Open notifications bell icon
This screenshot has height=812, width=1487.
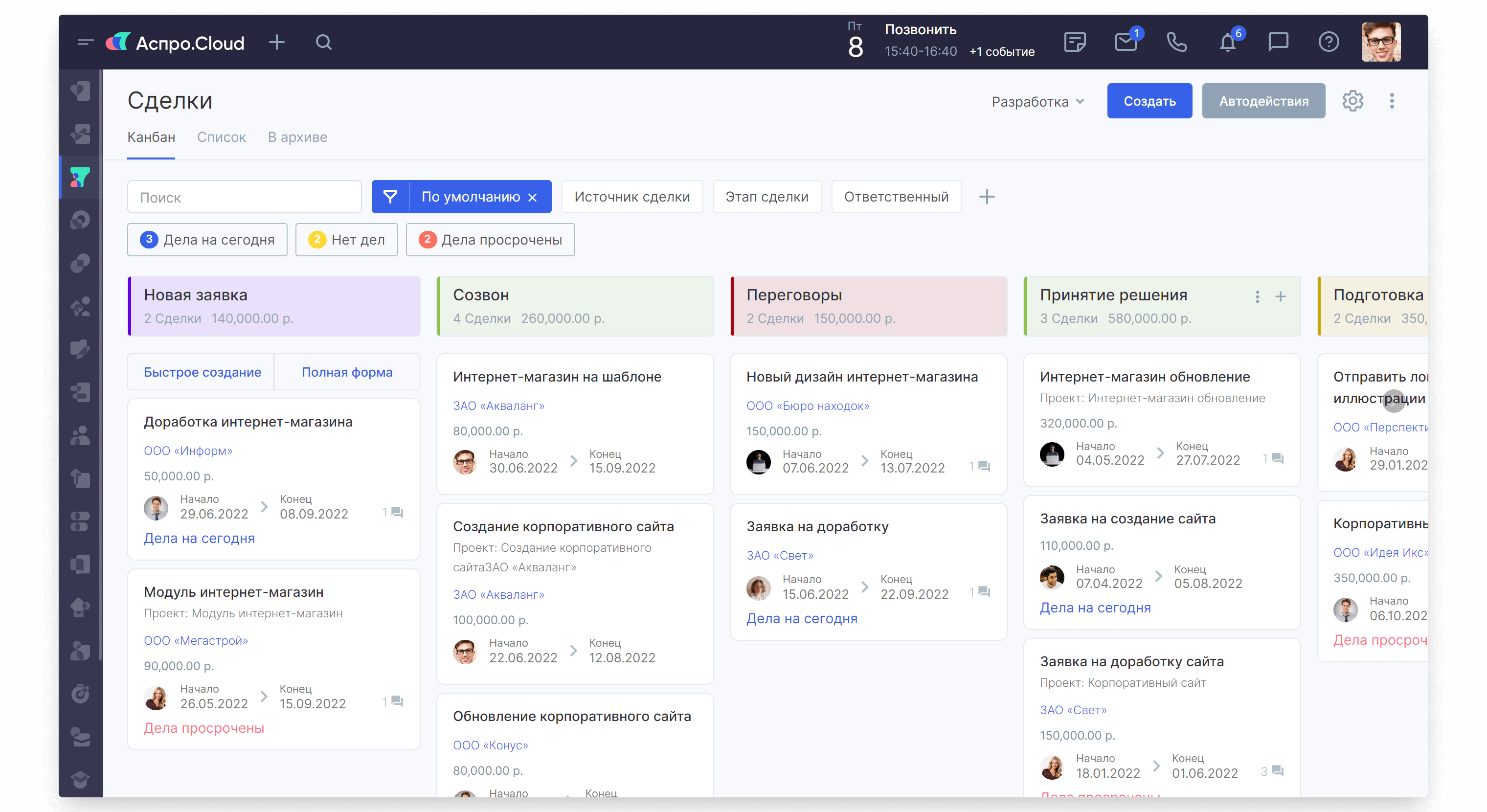(1227, 43)
